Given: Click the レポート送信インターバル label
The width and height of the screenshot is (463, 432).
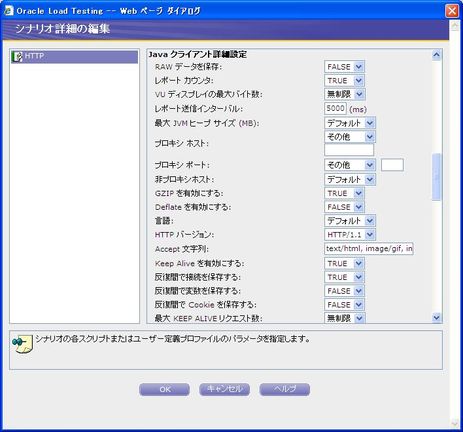Looking at the screenshot, I should [199, 109].
